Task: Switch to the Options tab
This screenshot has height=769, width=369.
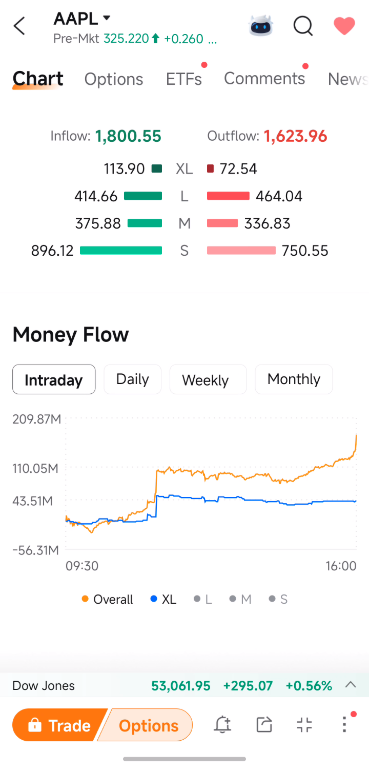Action: tap(114, 79)
